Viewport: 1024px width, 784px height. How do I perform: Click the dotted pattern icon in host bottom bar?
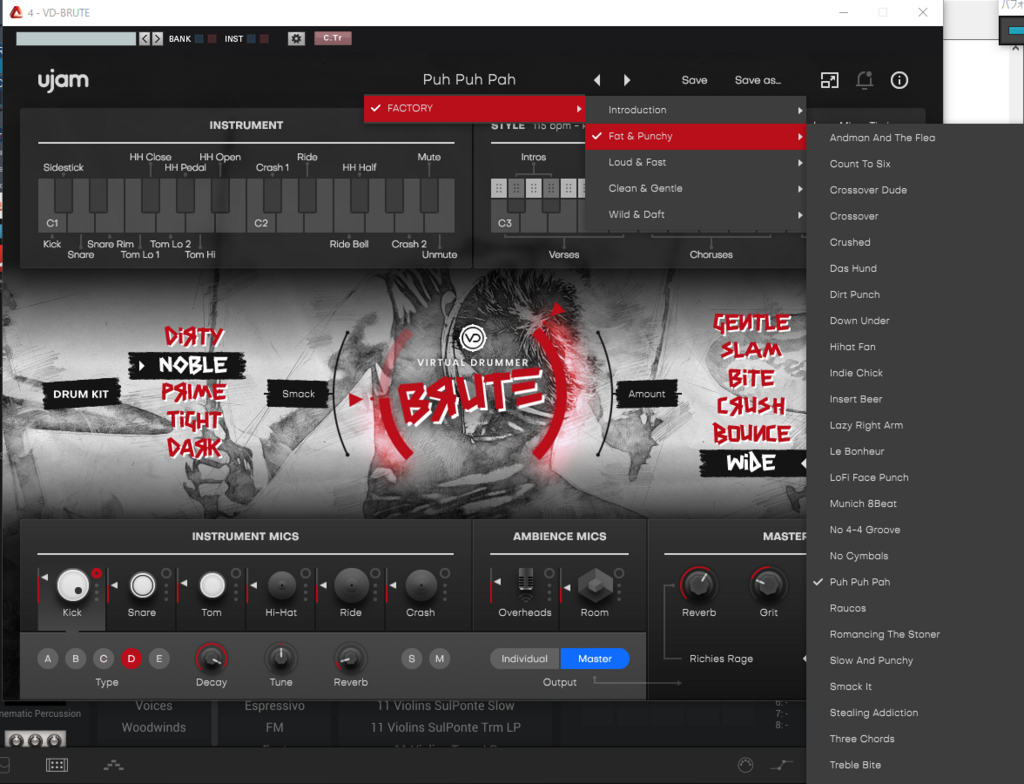pyautogui.click(x=114, y=765)
